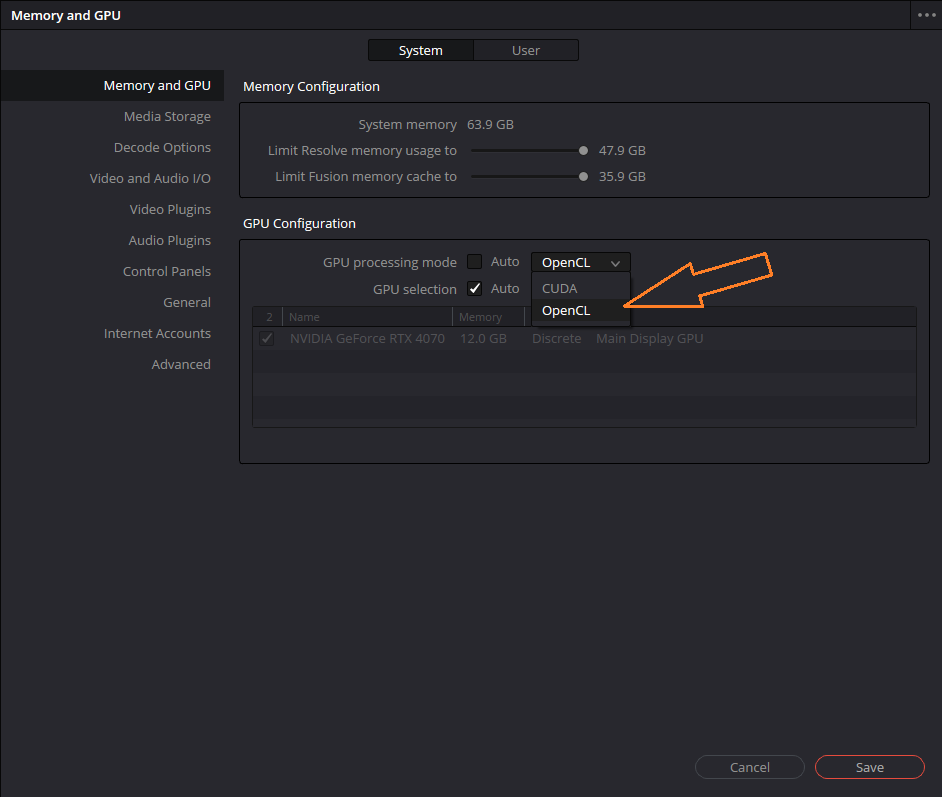Open Audio Plugins settings
This screenshot has height=797, width=942.
(169, 240)
